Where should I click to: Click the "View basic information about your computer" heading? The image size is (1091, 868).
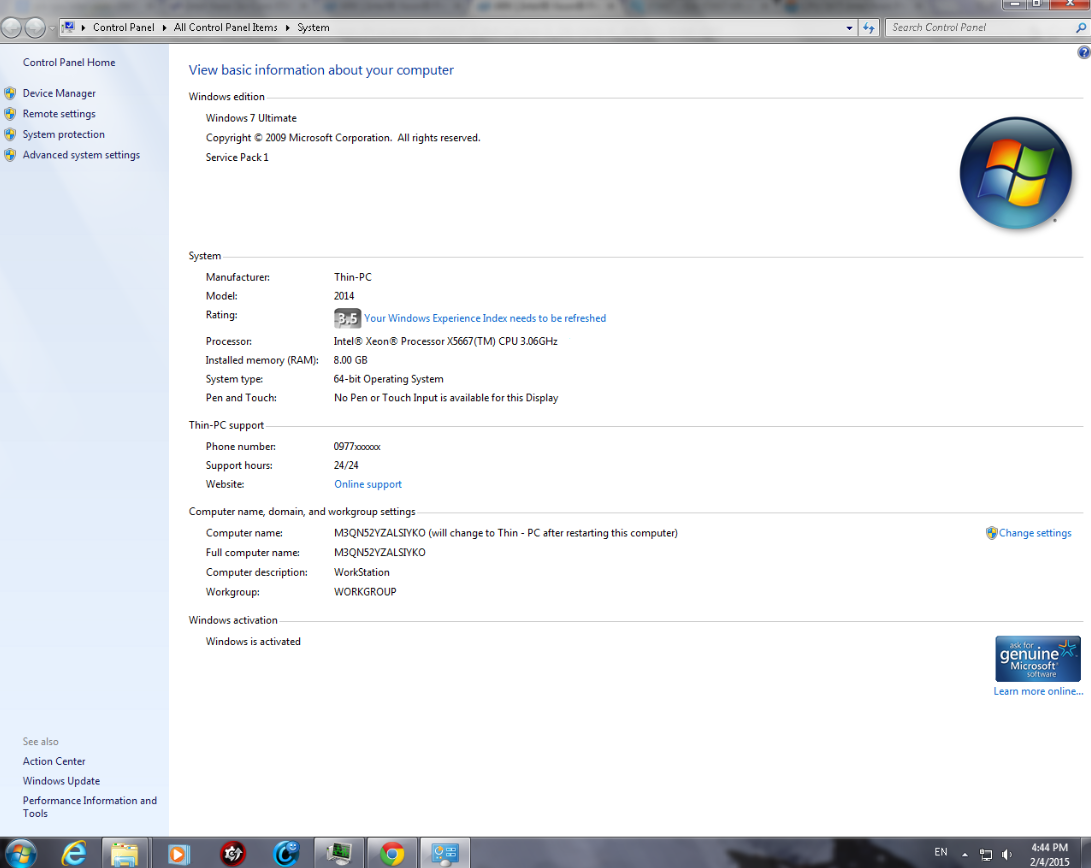click(321, 70)
